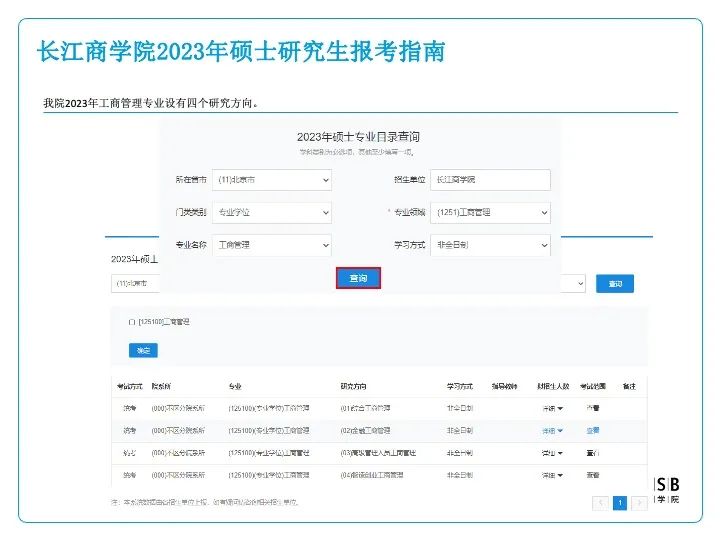Click the 院系所 column header
The height and width of the screenshot is (540, 720).
click(x=161, y=387)
